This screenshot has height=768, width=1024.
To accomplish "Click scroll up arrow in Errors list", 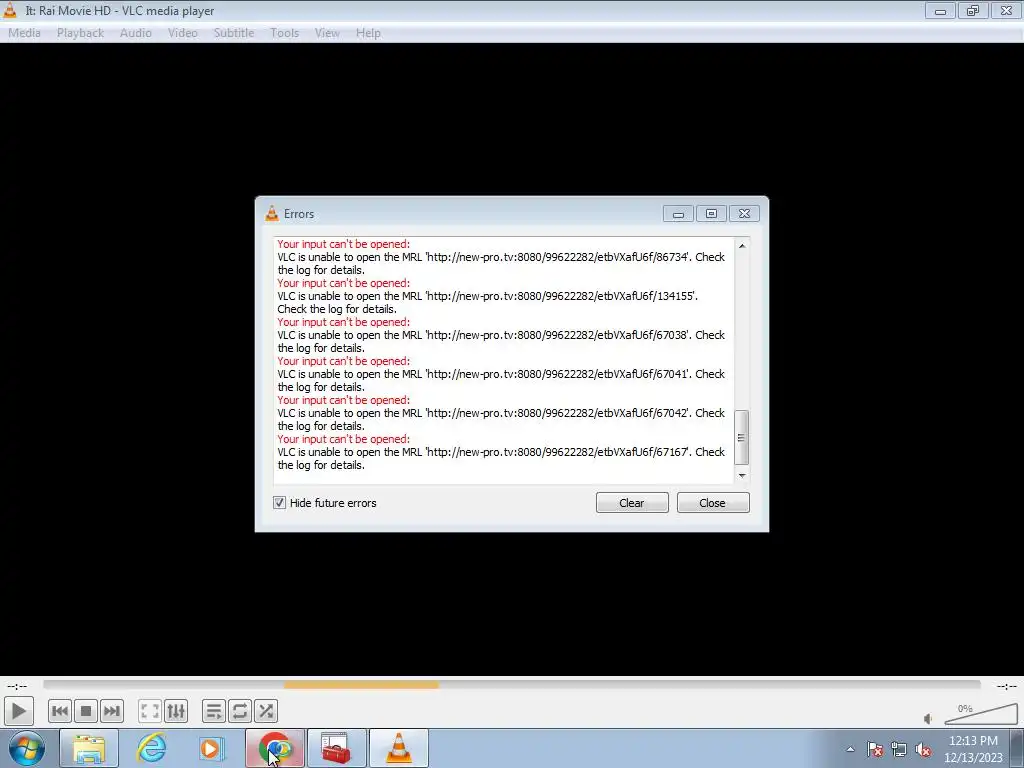I will pyautogui.click(x=742, y=246).
